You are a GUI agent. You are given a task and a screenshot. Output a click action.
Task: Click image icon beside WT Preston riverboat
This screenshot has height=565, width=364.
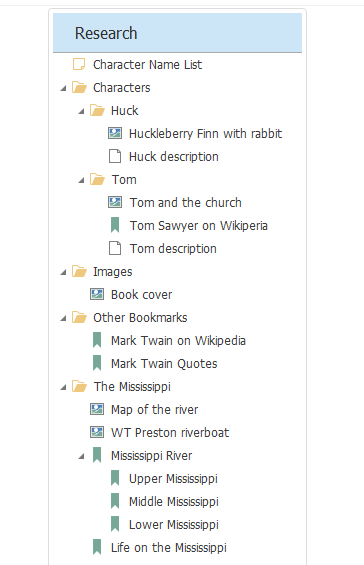pos(97,432)
